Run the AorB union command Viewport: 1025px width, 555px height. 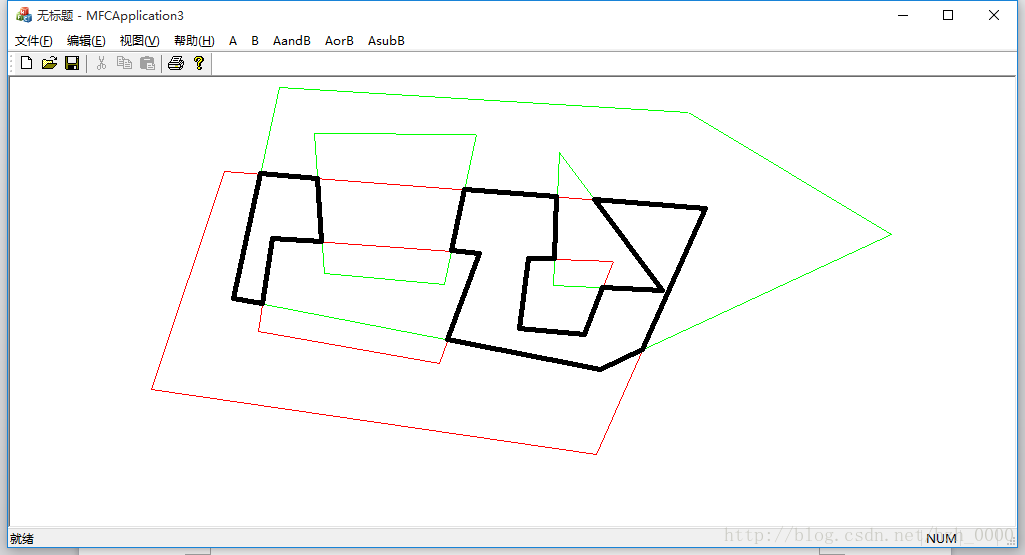click(x=339, y=41)
